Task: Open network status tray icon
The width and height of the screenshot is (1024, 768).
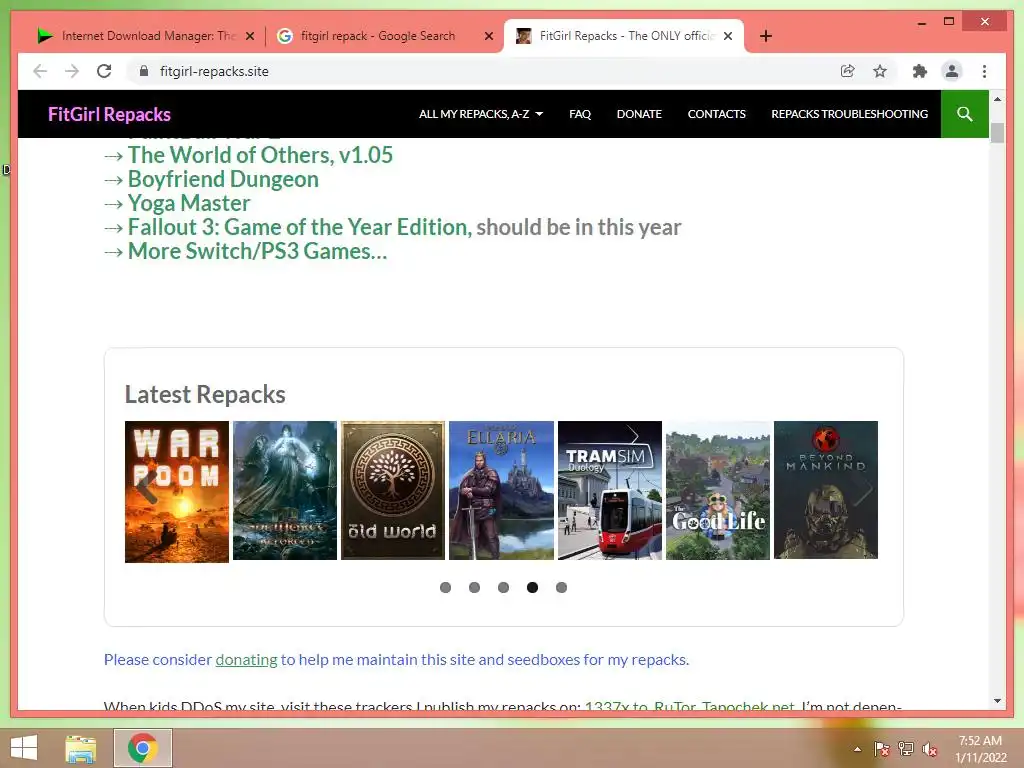Action: tap(906, 749)
